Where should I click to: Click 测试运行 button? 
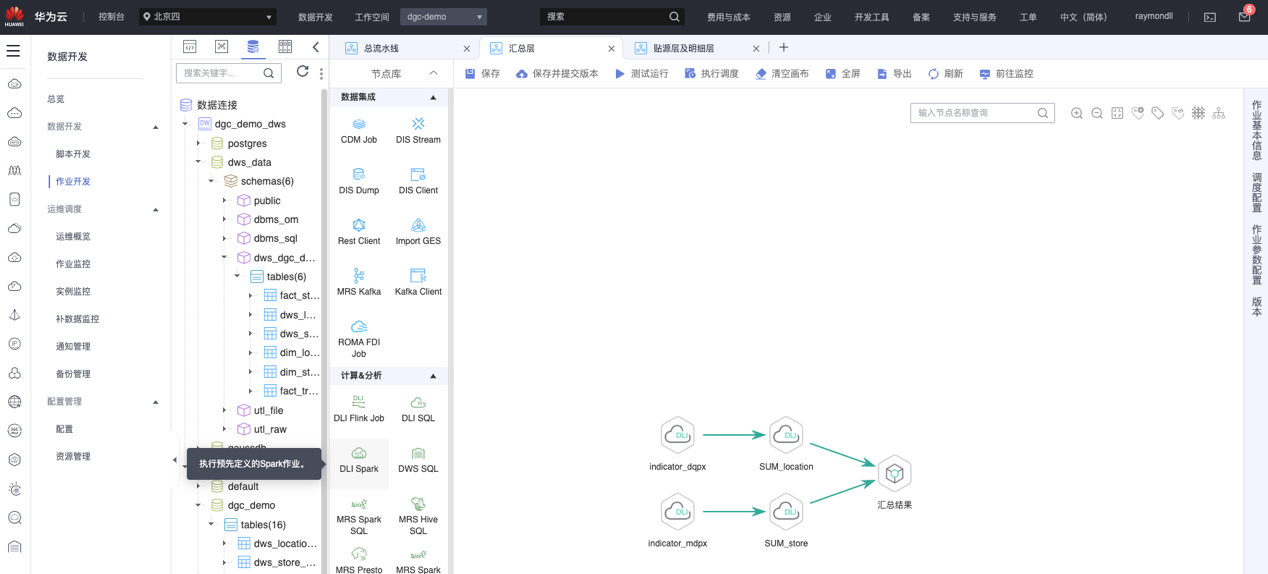pos(641,74)
